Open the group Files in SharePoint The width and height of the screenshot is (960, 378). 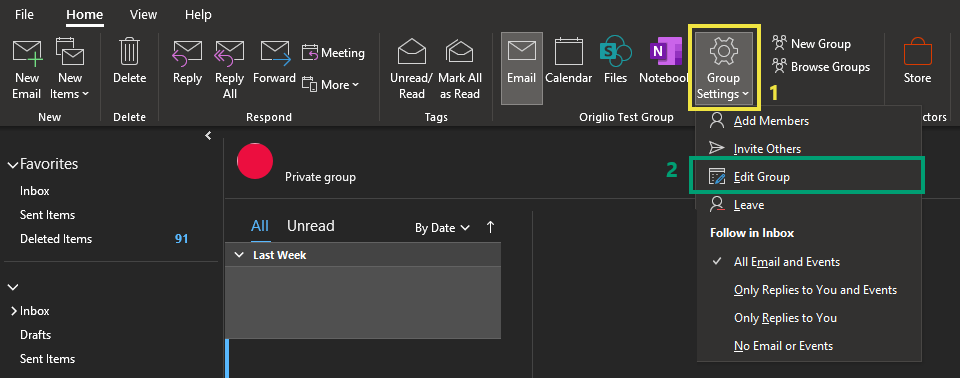615,61
